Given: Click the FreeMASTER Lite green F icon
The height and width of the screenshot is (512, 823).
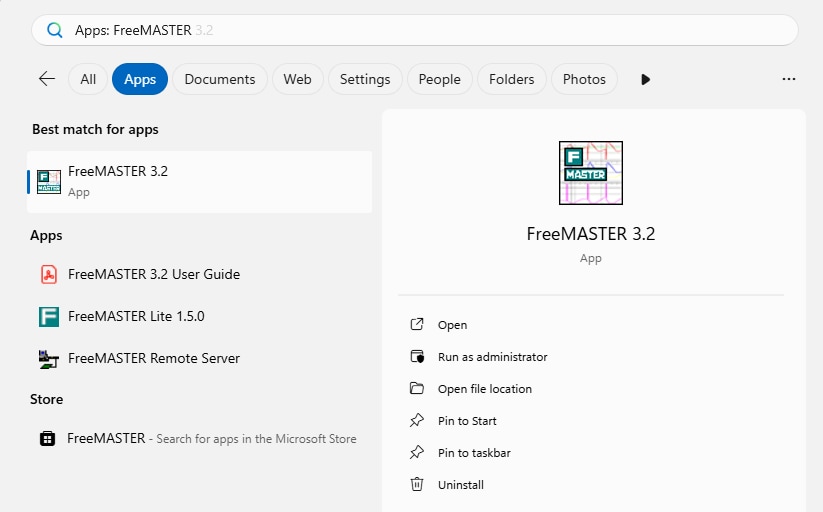Looking at the screenshot, I should tap(49, 317).
